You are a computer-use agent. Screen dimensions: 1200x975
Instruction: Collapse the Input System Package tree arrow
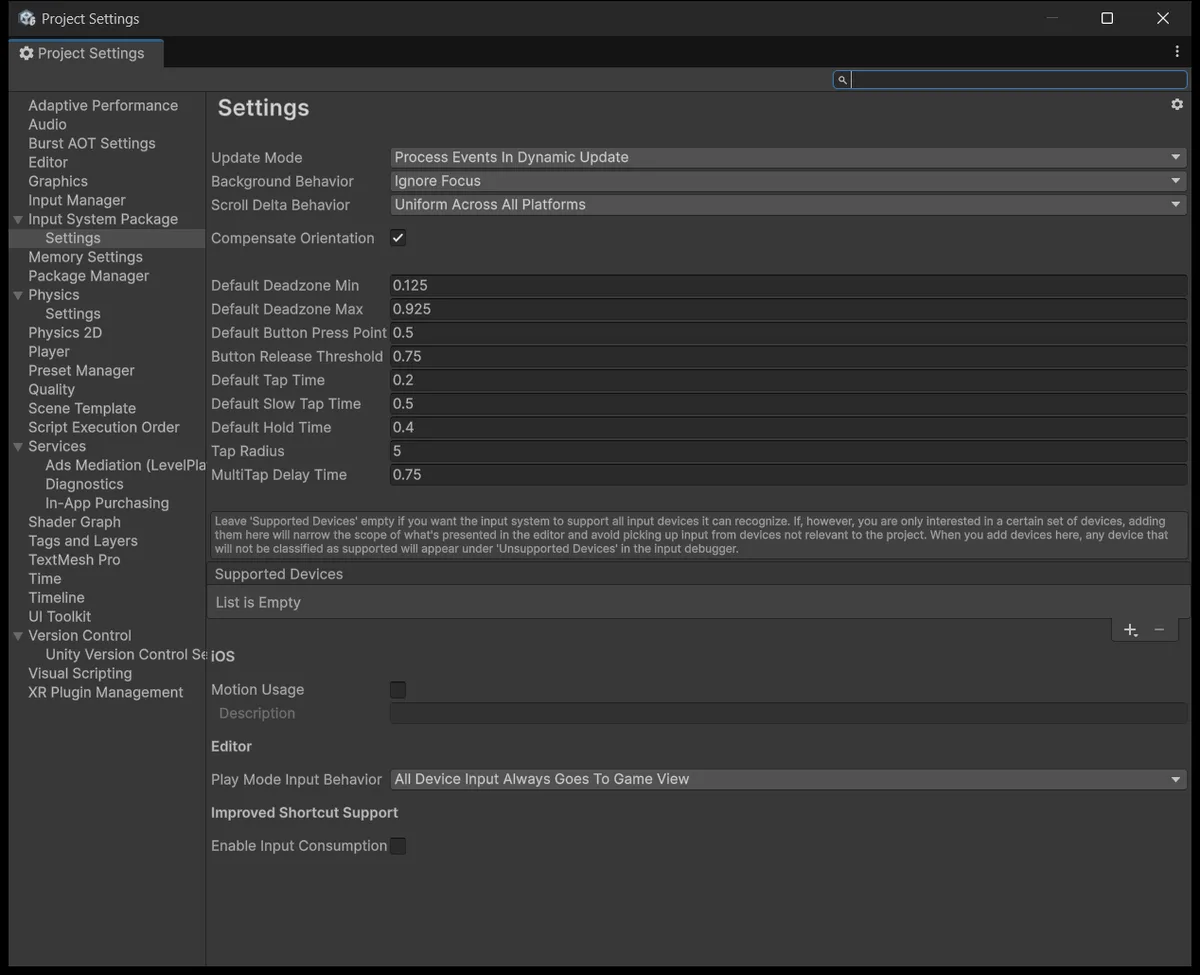tap(18, 219)
